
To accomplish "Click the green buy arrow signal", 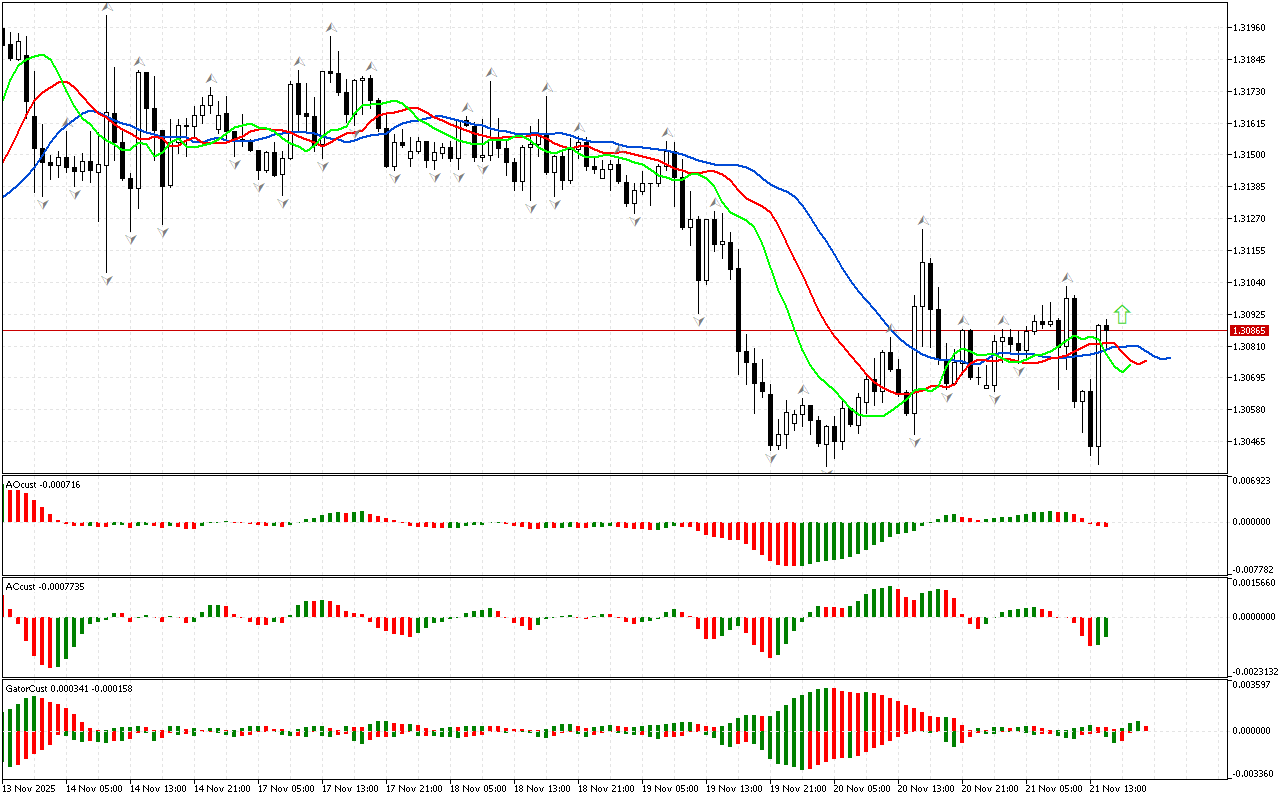I will pos(1122,314).
